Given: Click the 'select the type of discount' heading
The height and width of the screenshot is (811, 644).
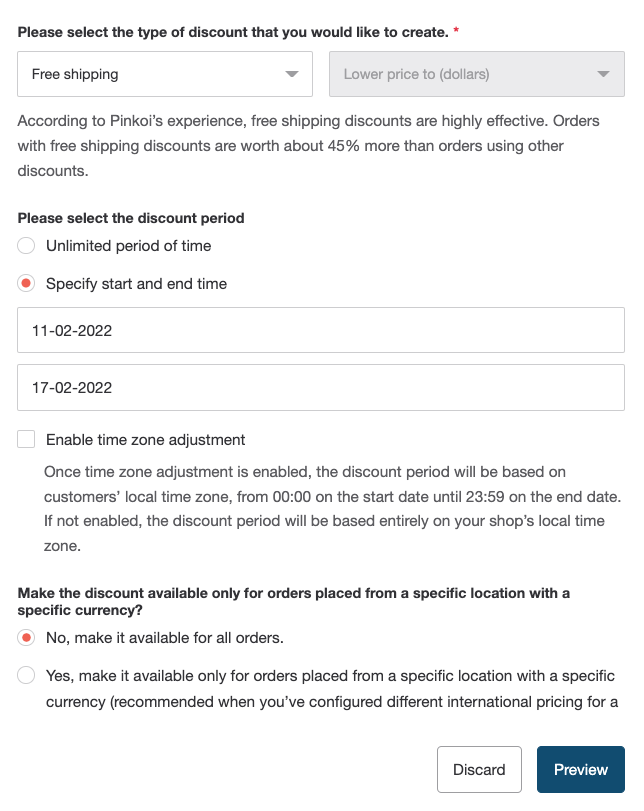Looking at the screenshot, I should (233, 32).
